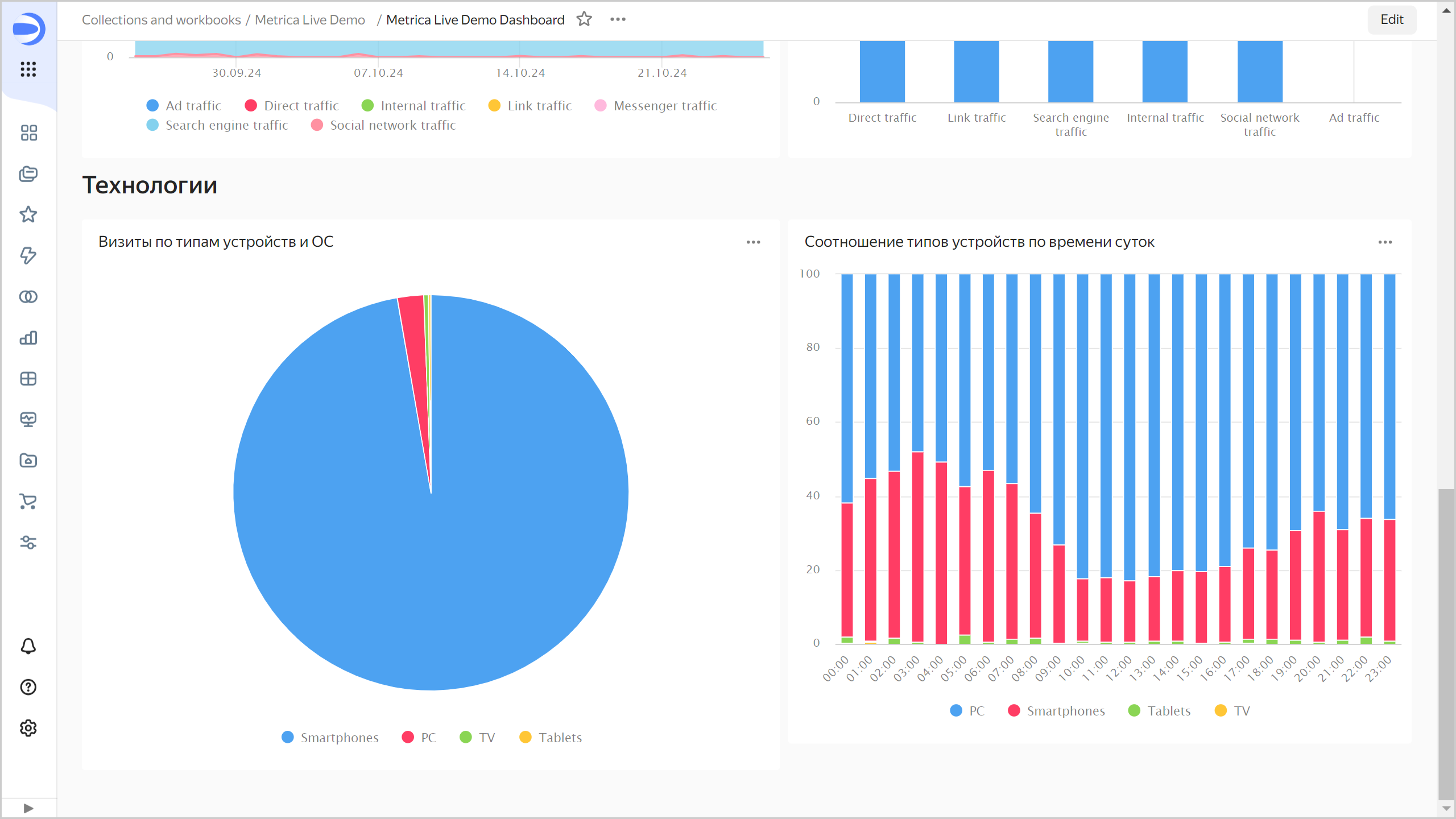Image resolution: width=1456 pixels, height=819 pixels.
Task: Open dashboard more options menu in header
Action: click(x=618, y=19)
